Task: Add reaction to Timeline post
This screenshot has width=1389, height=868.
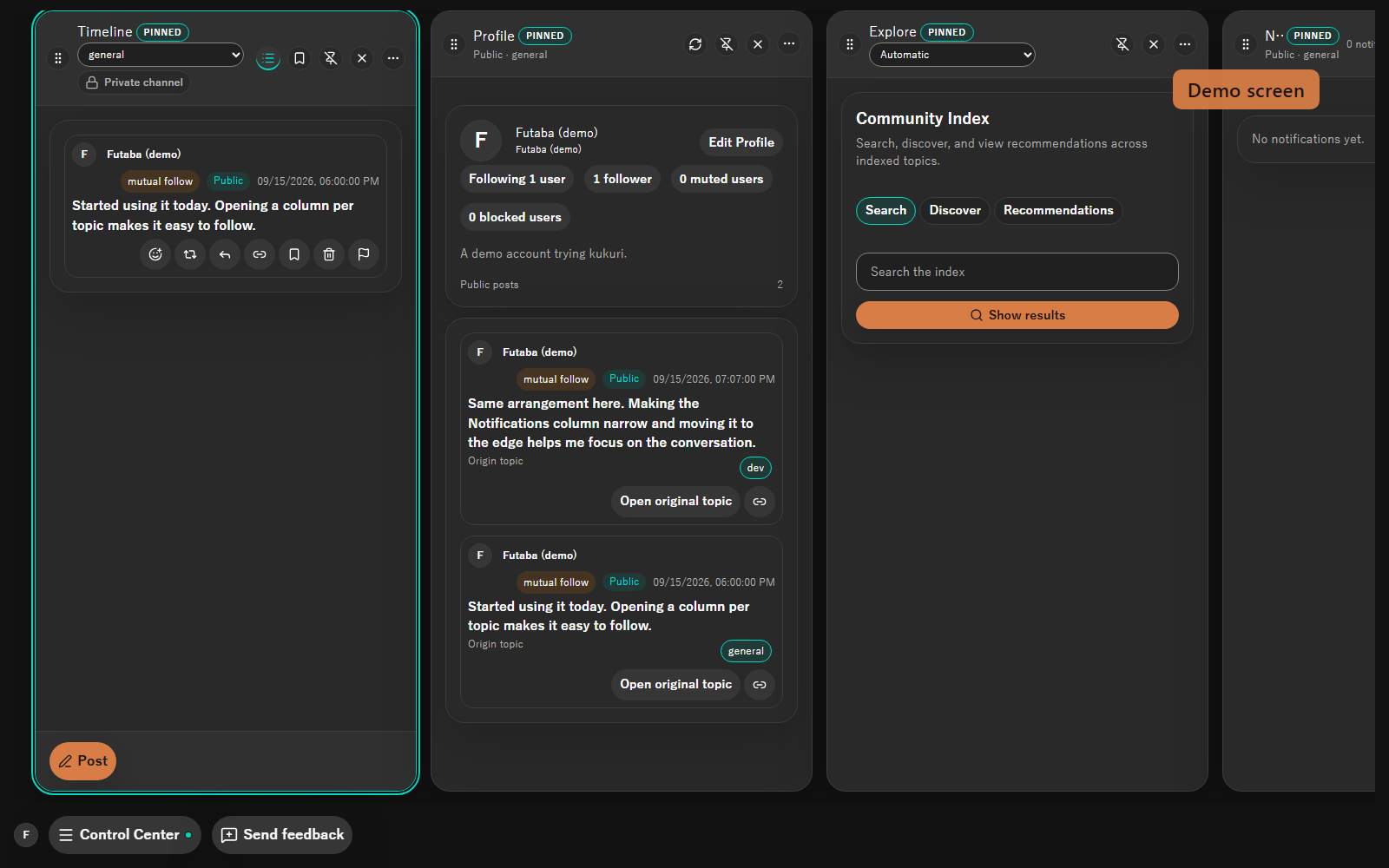Action: pyautogui.click(x=155, y=254)
